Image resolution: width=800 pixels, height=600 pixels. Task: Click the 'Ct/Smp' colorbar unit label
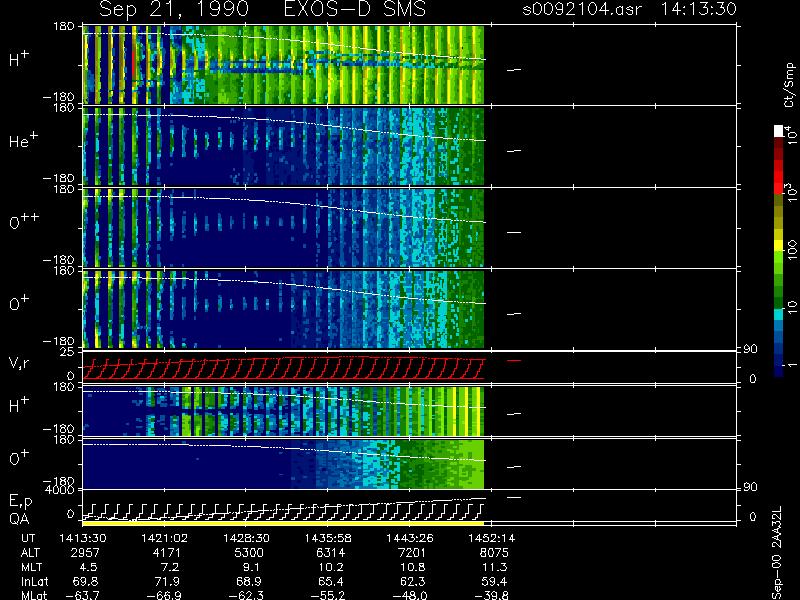pyautogui.click(x=789, y=85)
